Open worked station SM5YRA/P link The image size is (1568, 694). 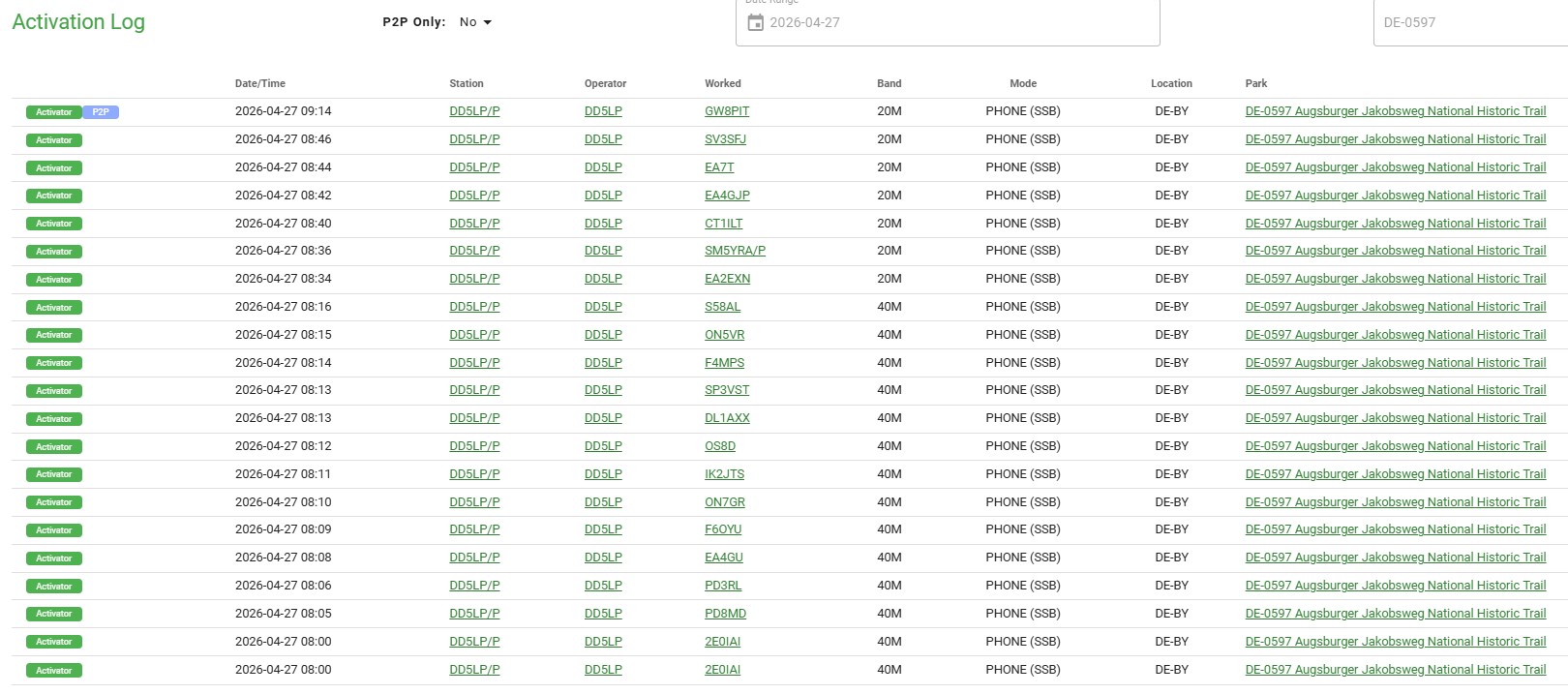pyautogui.click(x=735, y=251)
